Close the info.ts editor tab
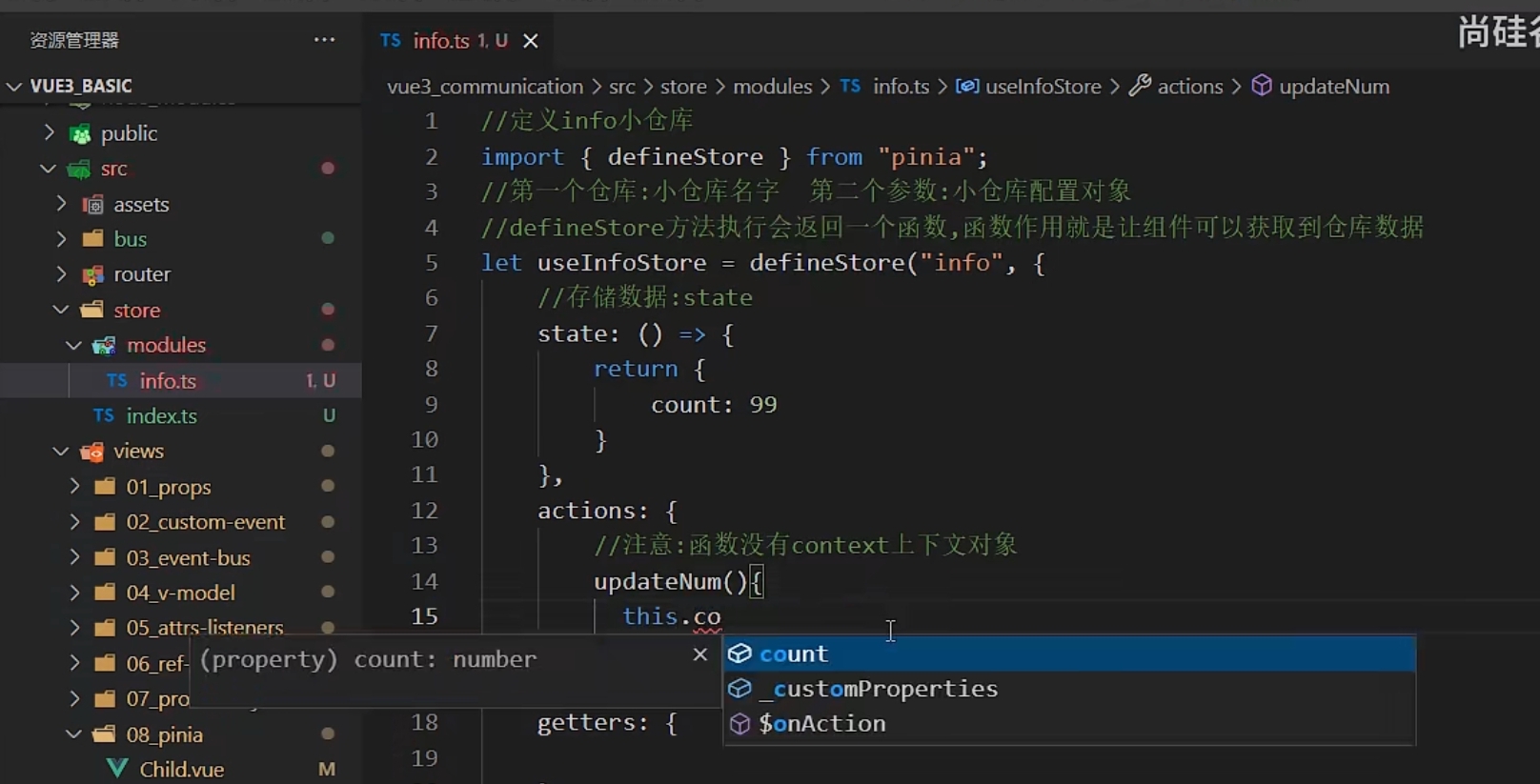The height and width of the screenshot is (784, 1540). pos(531,41)
